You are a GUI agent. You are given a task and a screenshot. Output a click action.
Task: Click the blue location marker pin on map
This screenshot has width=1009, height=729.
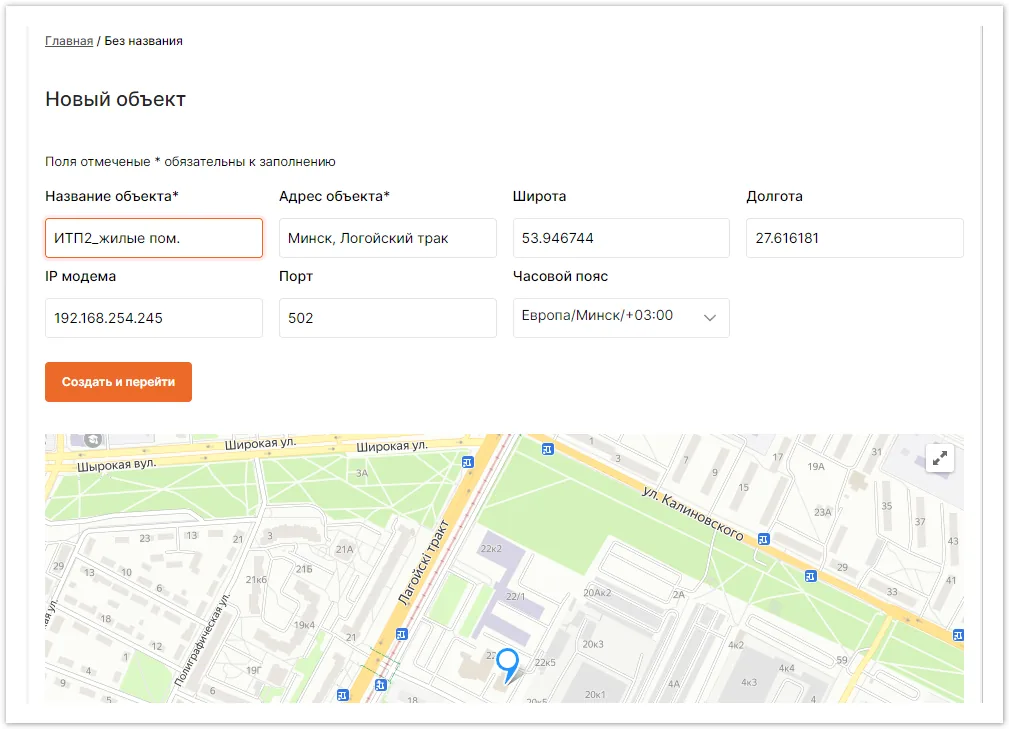pyautogui.click(x=508, y=665)
